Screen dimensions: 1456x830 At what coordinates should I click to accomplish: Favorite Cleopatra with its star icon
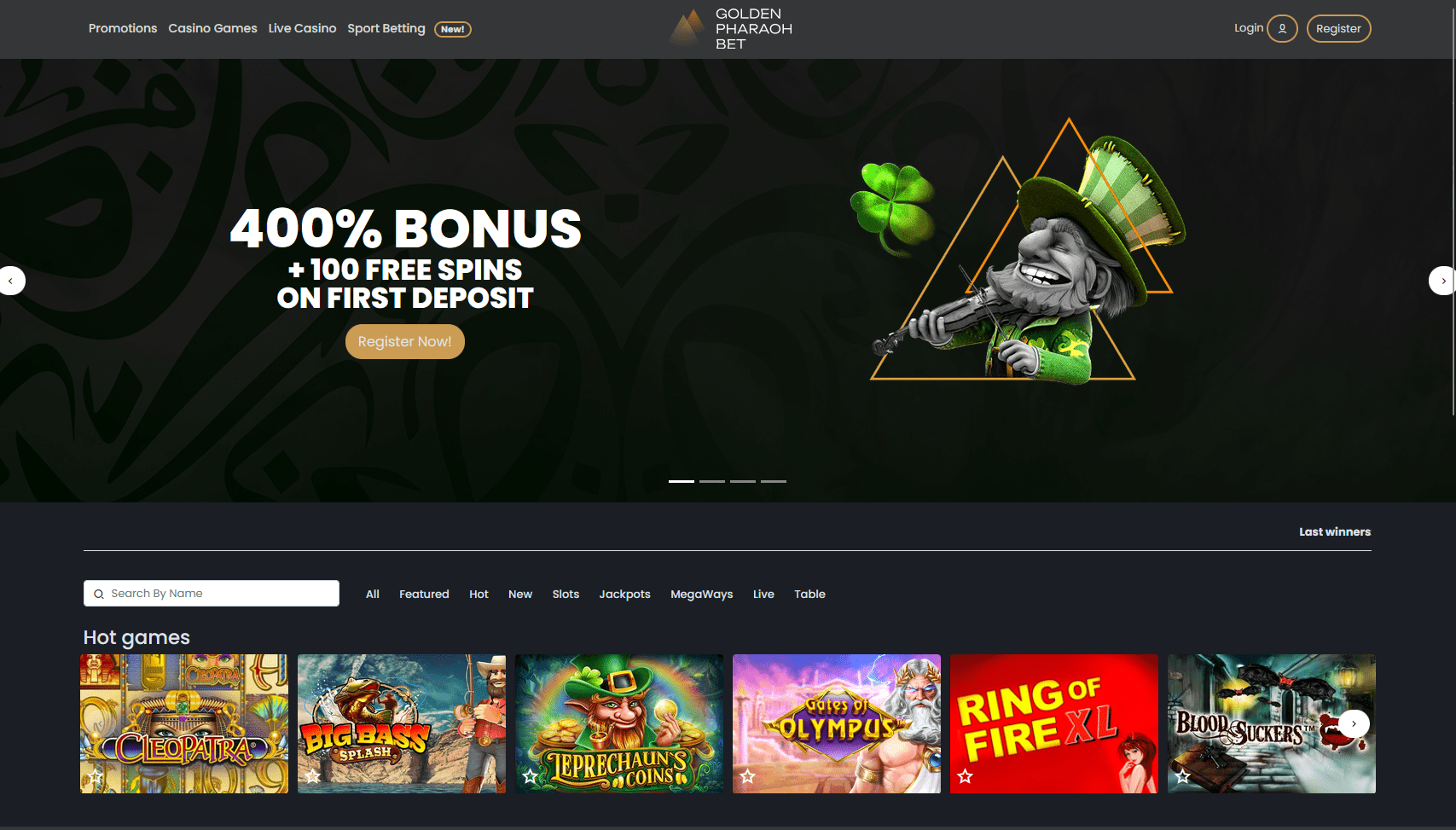96,776
